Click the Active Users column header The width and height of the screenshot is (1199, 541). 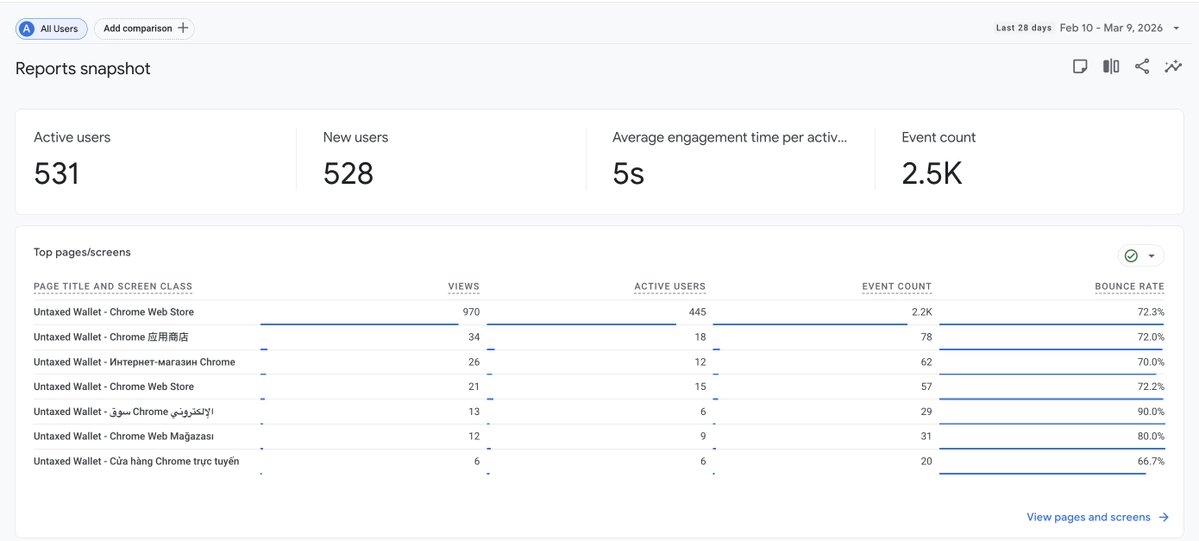(x=670, y=287)
